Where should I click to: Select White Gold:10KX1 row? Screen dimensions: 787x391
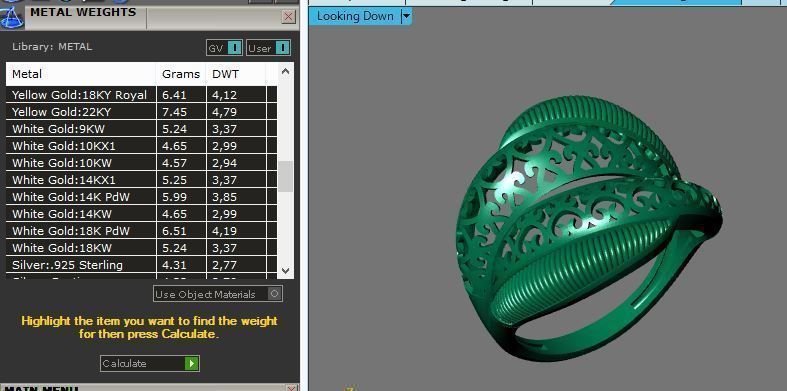[141, 146]
